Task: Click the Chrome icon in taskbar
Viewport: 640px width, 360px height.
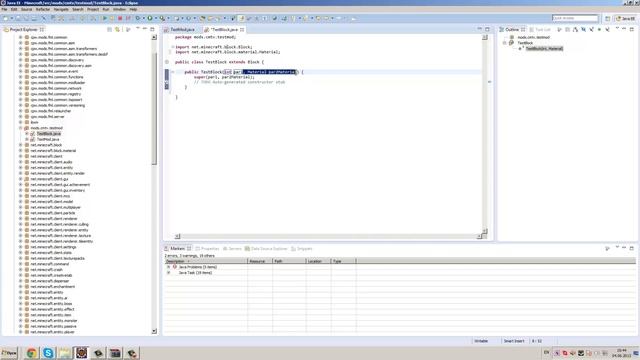Action: pos(31,353)
